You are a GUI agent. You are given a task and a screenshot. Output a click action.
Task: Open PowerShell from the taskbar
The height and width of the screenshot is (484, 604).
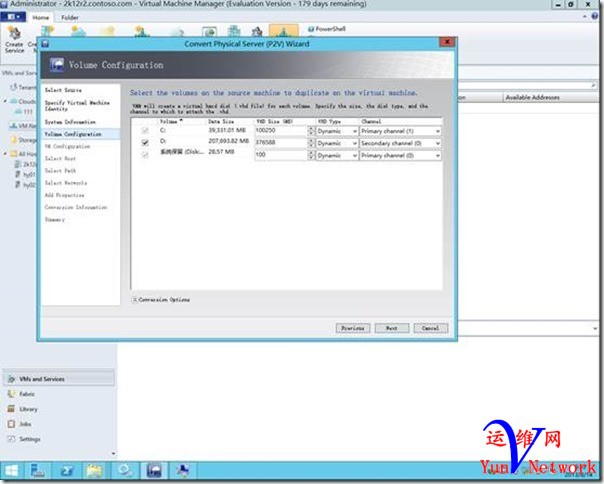tap(66, 471)
